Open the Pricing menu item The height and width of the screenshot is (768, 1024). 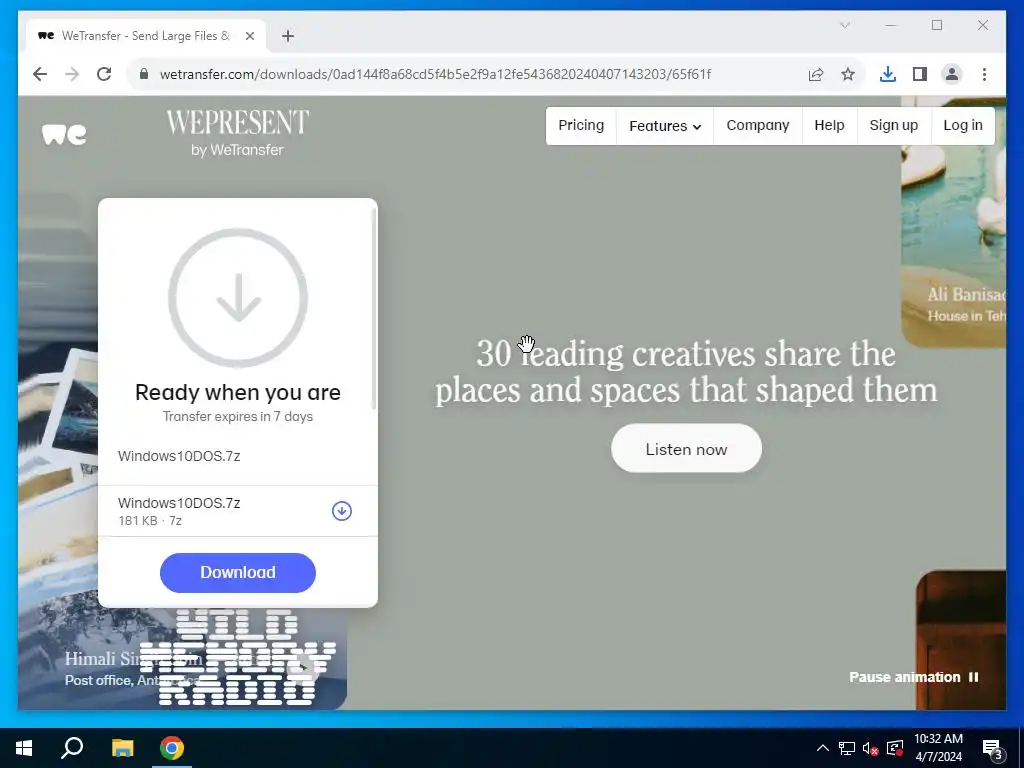coord(581,125)
